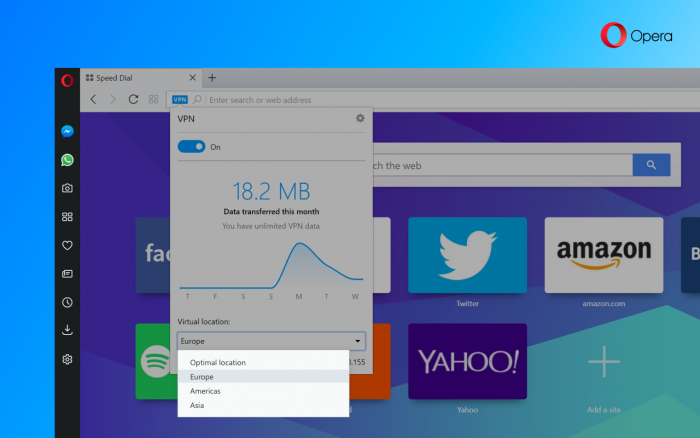Open the Amazon speed dial tile
The image size is (700, 438).
[604, 255]
